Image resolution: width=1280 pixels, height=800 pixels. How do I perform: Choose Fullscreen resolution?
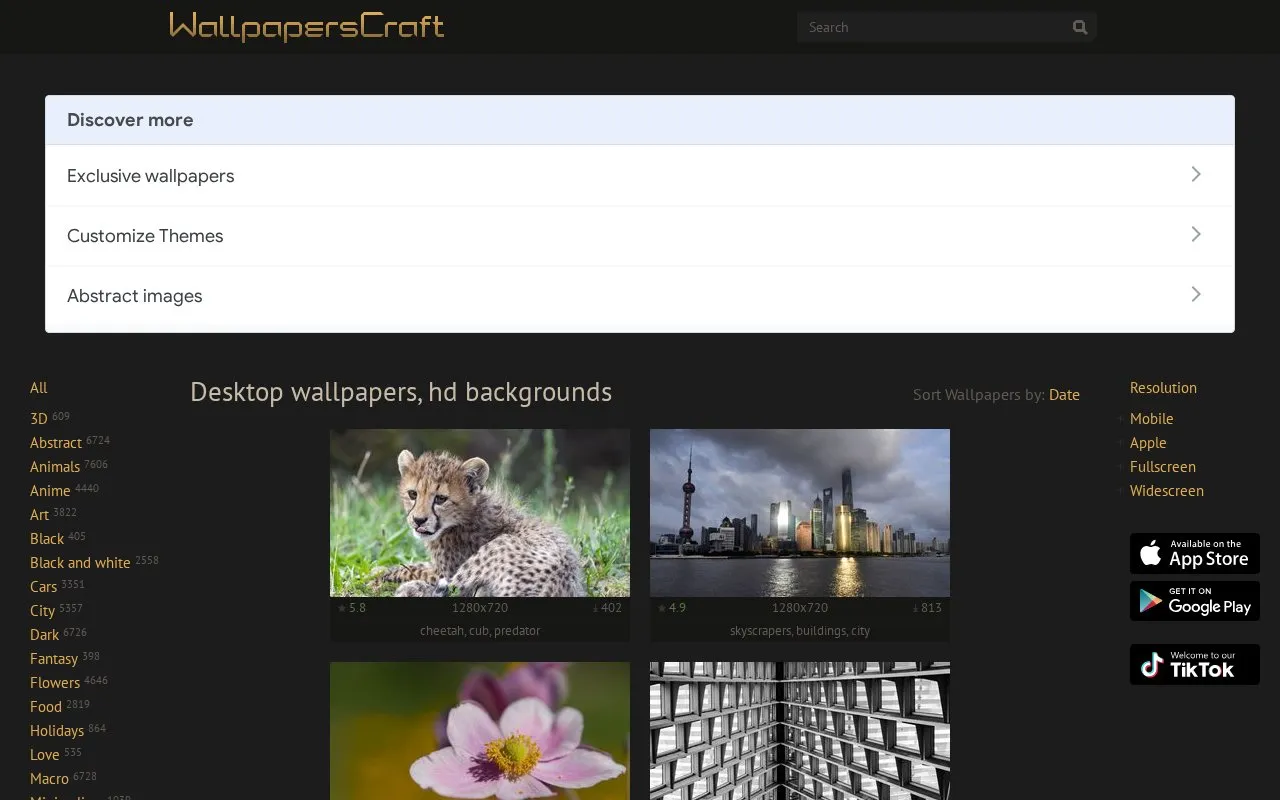coord(1163,467)
